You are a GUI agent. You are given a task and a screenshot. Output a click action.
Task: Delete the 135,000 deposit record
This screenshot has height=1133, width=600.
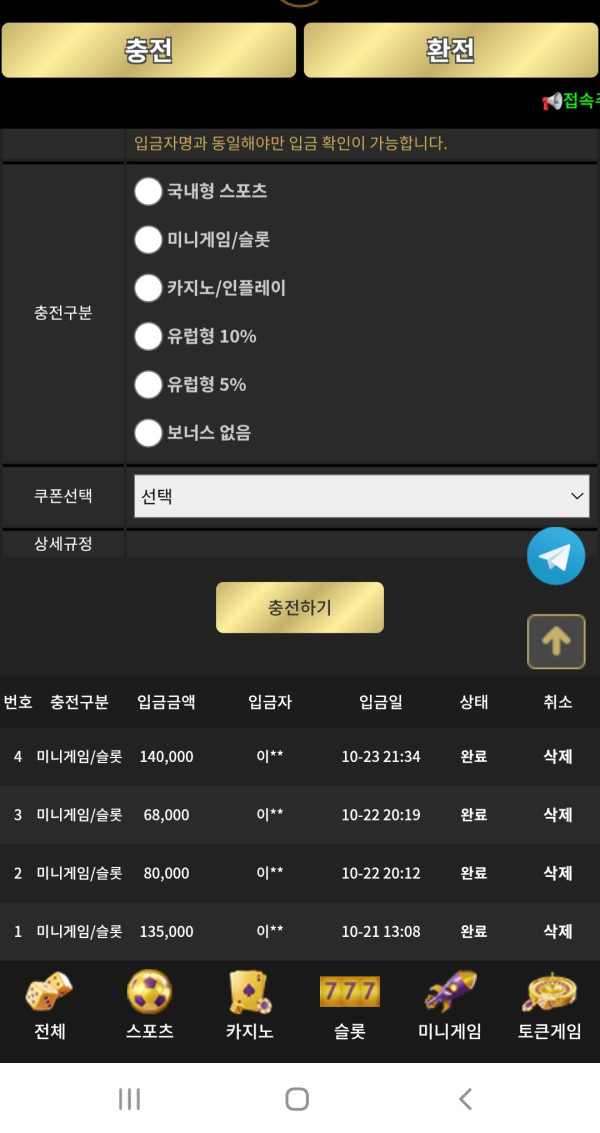[x=557, y=932]
